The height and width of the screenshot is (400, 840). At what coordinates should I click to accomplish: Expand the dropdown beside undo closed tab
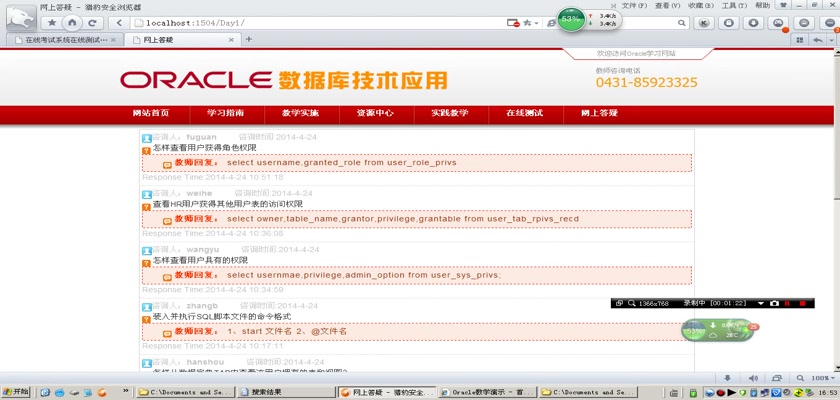click(x=832, y=40)
